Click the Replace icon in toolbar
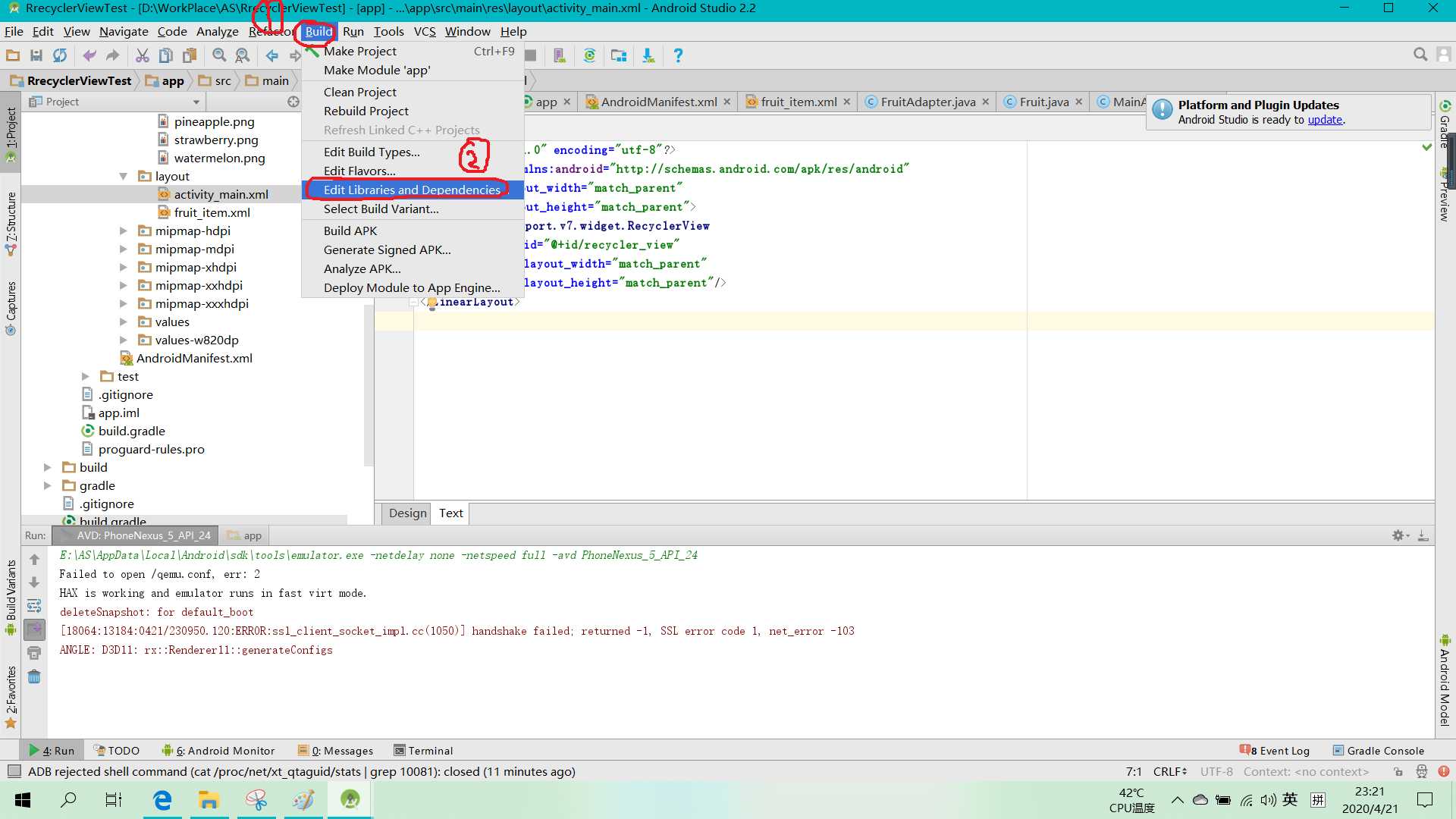The width and height of the screenshot is (1456, 819). point(242,55)
